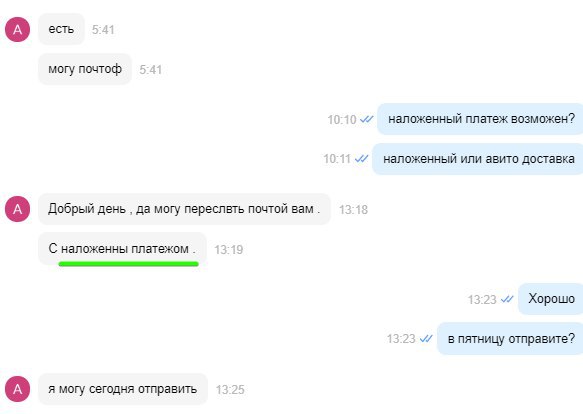Screen dimensions: 583x414
Task: Click read checkmarks next to 10:10 timestamp
Action: [x=367, y=119]
